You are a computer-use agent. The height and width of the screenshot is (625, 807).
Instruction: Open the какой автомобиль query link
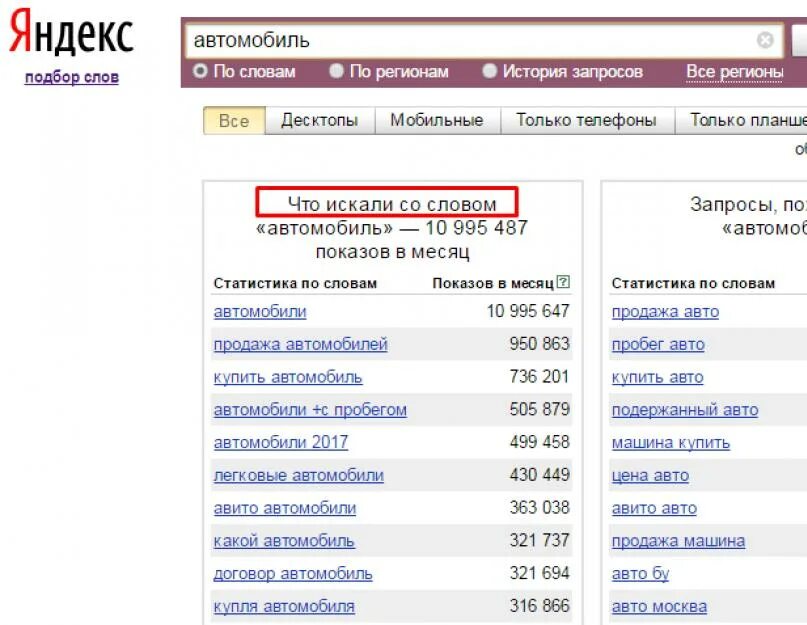coord(284,541)
